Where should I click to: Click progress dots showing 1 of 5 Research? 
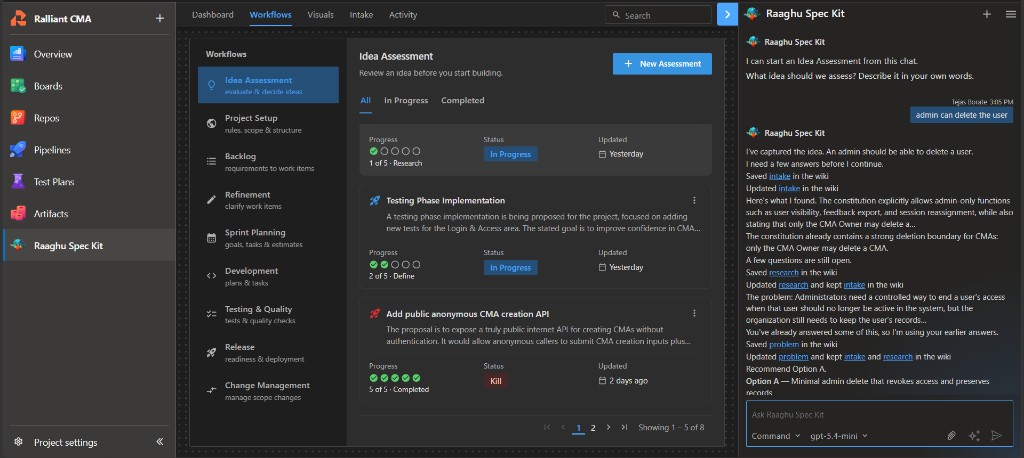(394, 151)
